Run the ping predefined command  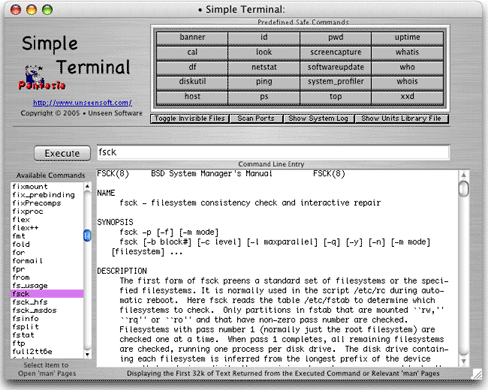coord(264,82)
